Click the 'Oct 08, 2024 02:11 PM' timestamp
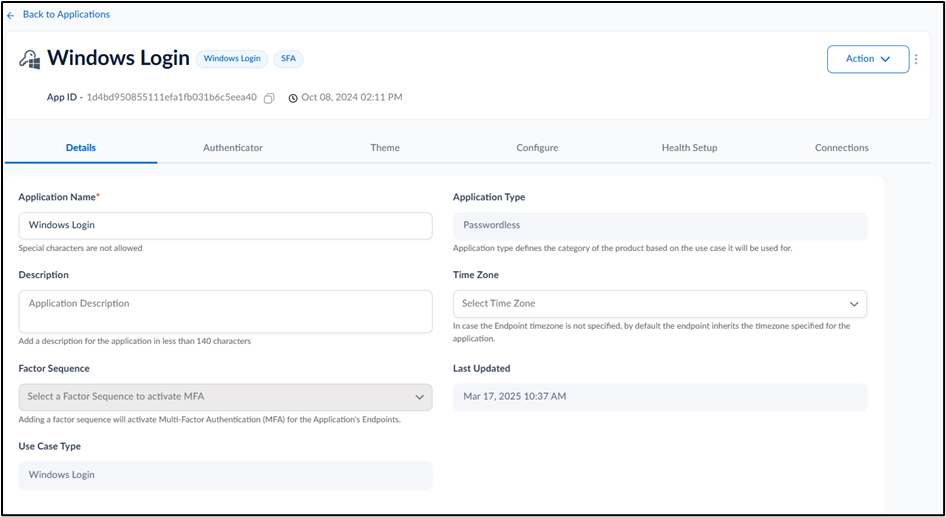This screenshot has width=946, height=517. [x=352, y=97]
